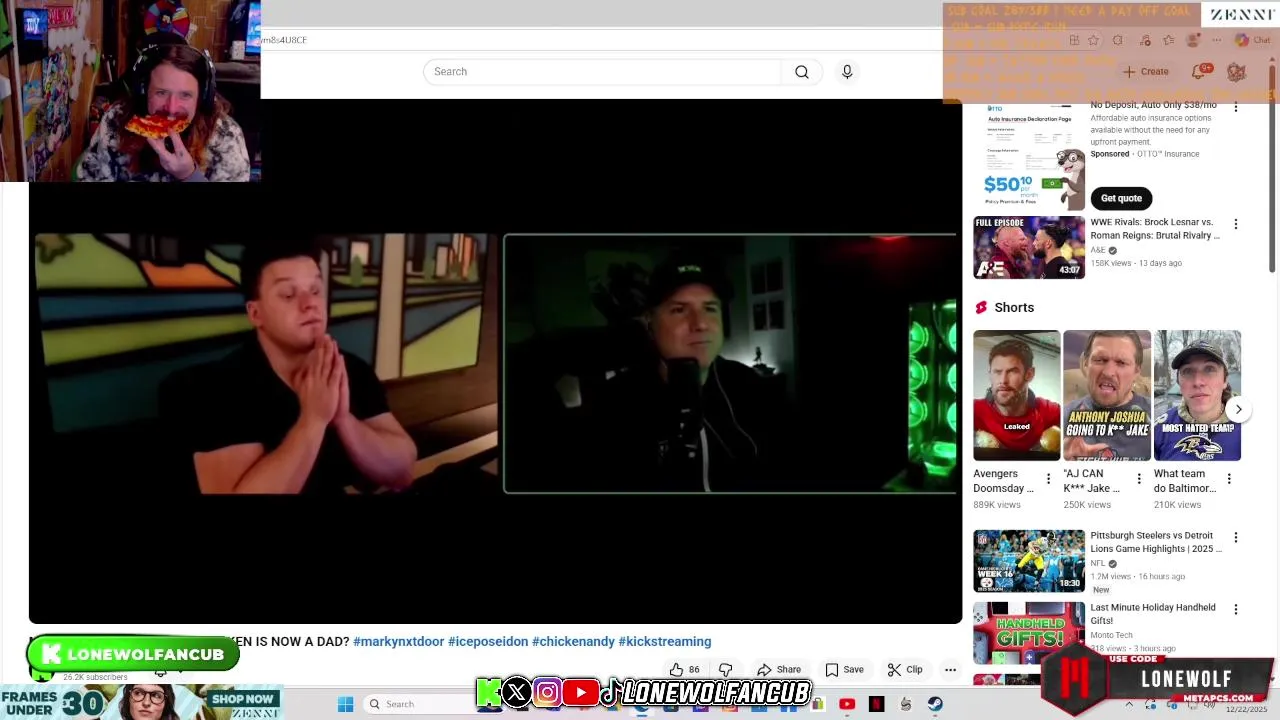Open #chickenandy hashtag link
1280x720 pixels.
click(x=573, y=642)
